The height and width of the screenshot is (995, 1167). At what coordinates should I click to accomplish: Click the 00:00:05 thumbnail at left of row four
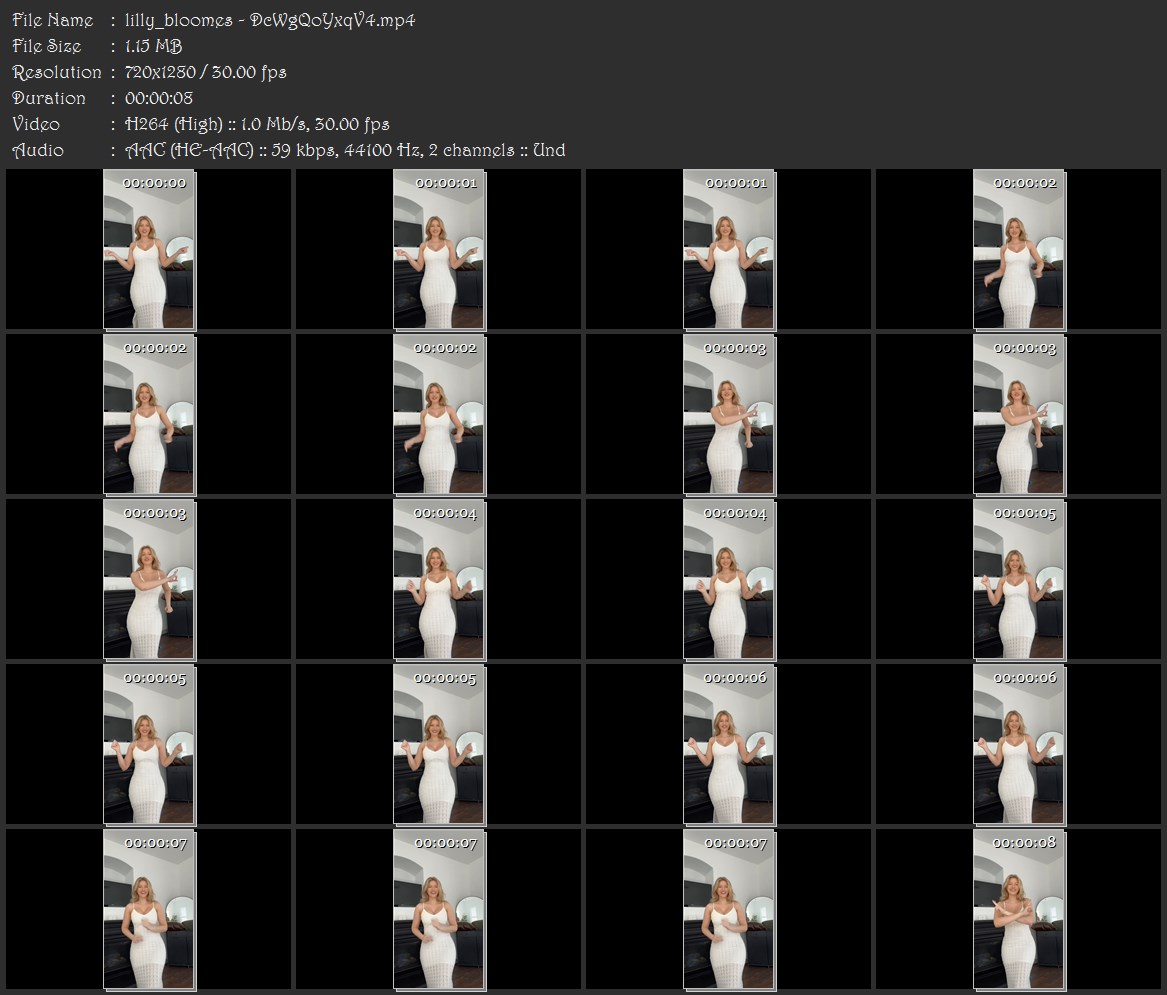tap(149, 745)
